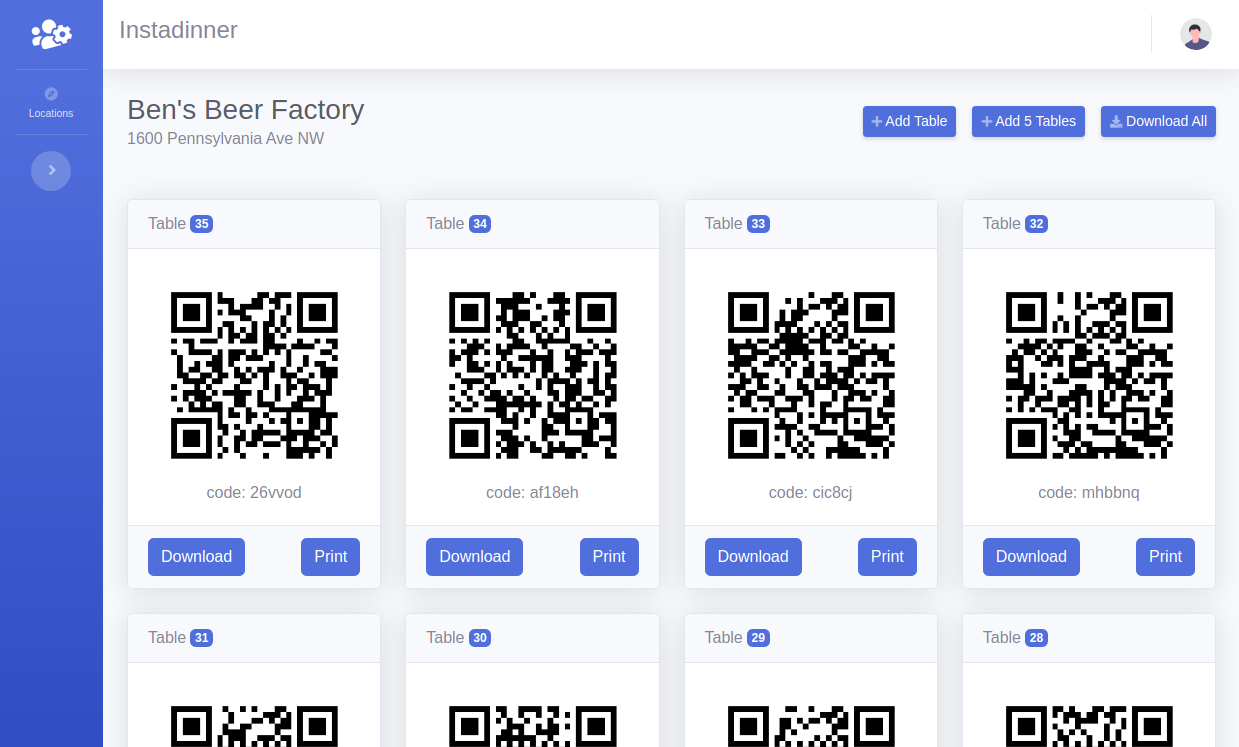Screen dimensions: 1239x747
Task: Click the Table 35 number badge
Action: click(202, 224)
